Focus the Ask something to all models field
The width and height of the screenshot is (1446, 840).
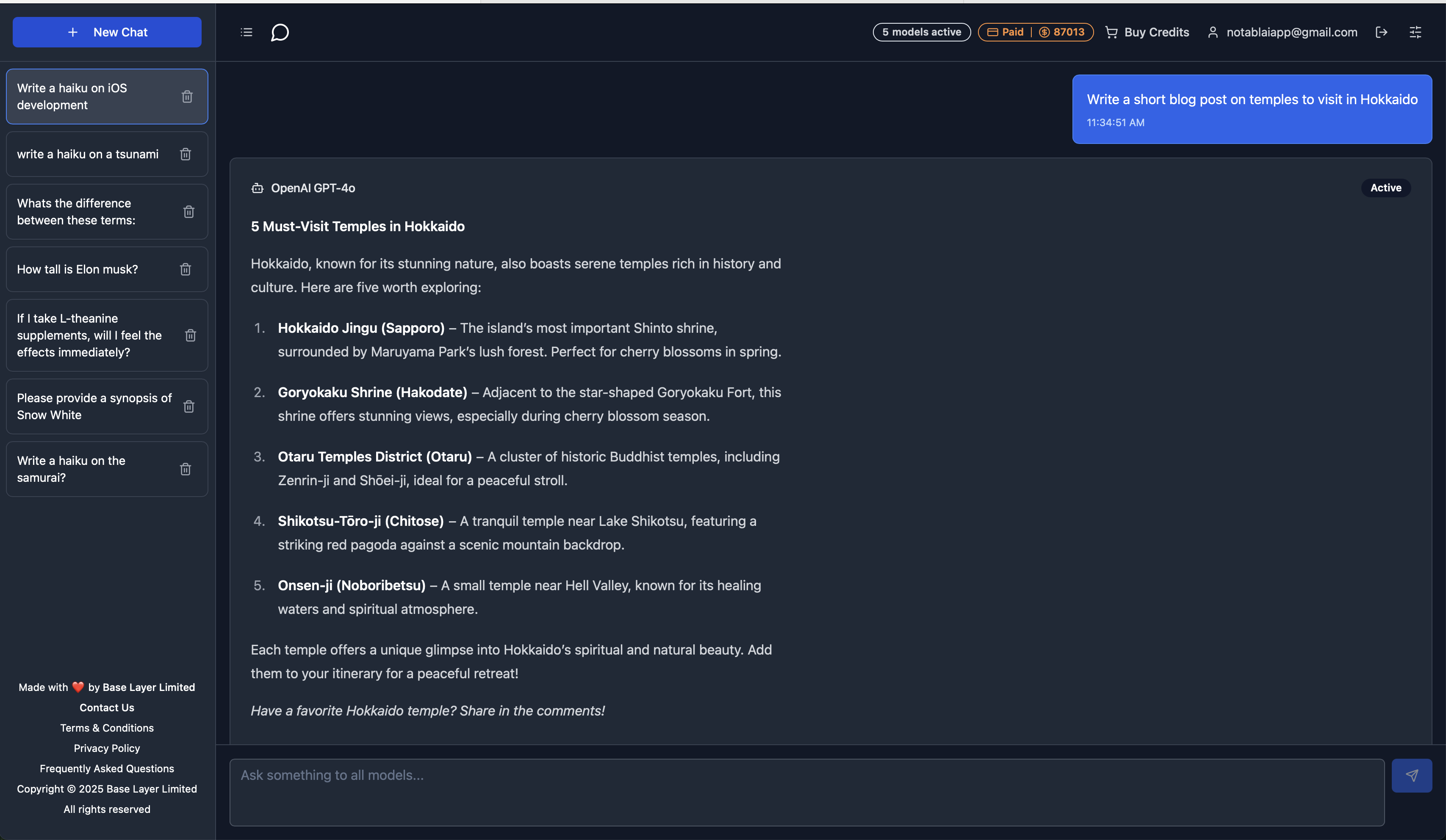pos(806,792)
